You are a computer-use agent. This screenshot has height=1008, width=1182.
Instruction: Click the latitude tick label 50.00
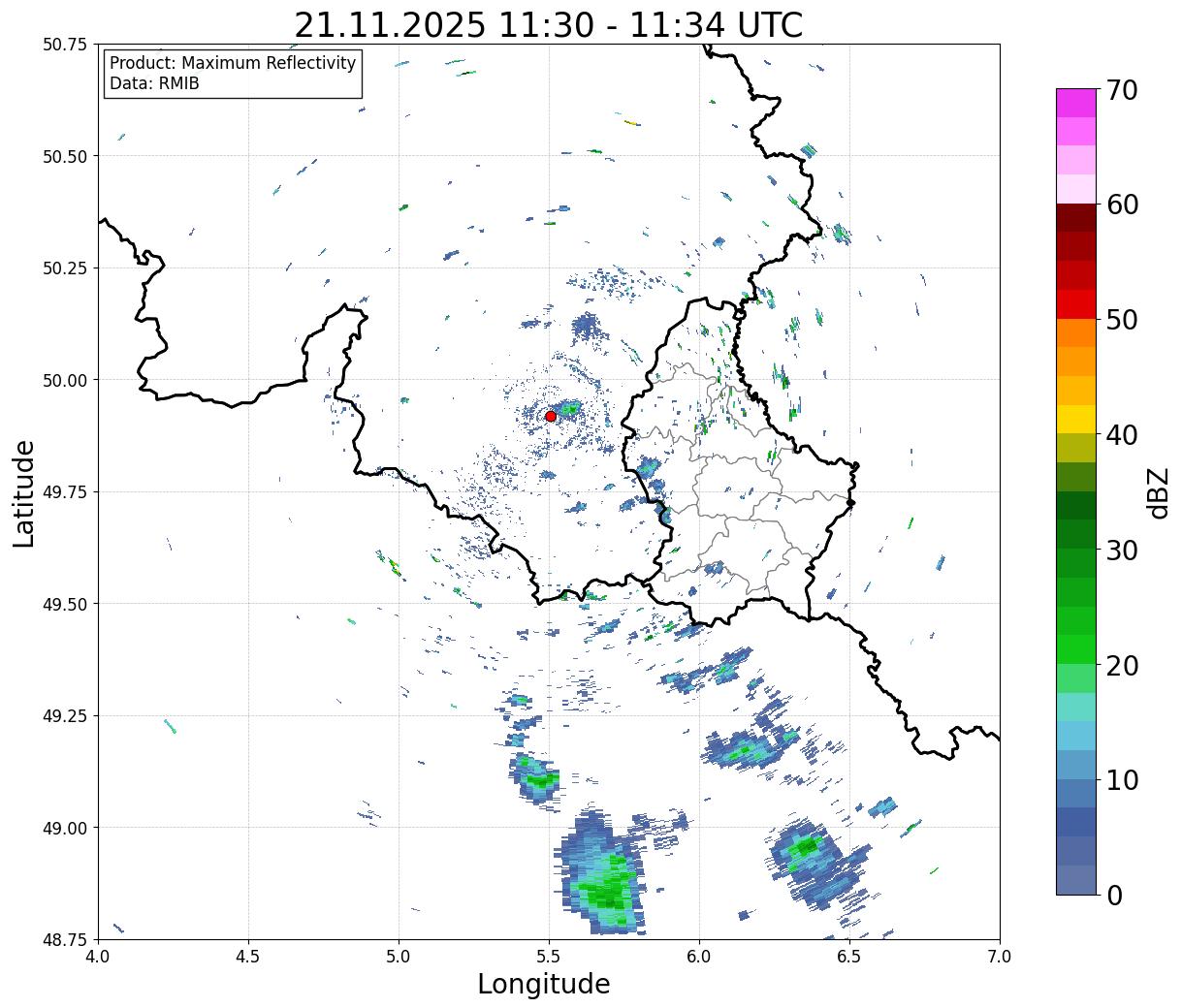click(x=65, y=380)
